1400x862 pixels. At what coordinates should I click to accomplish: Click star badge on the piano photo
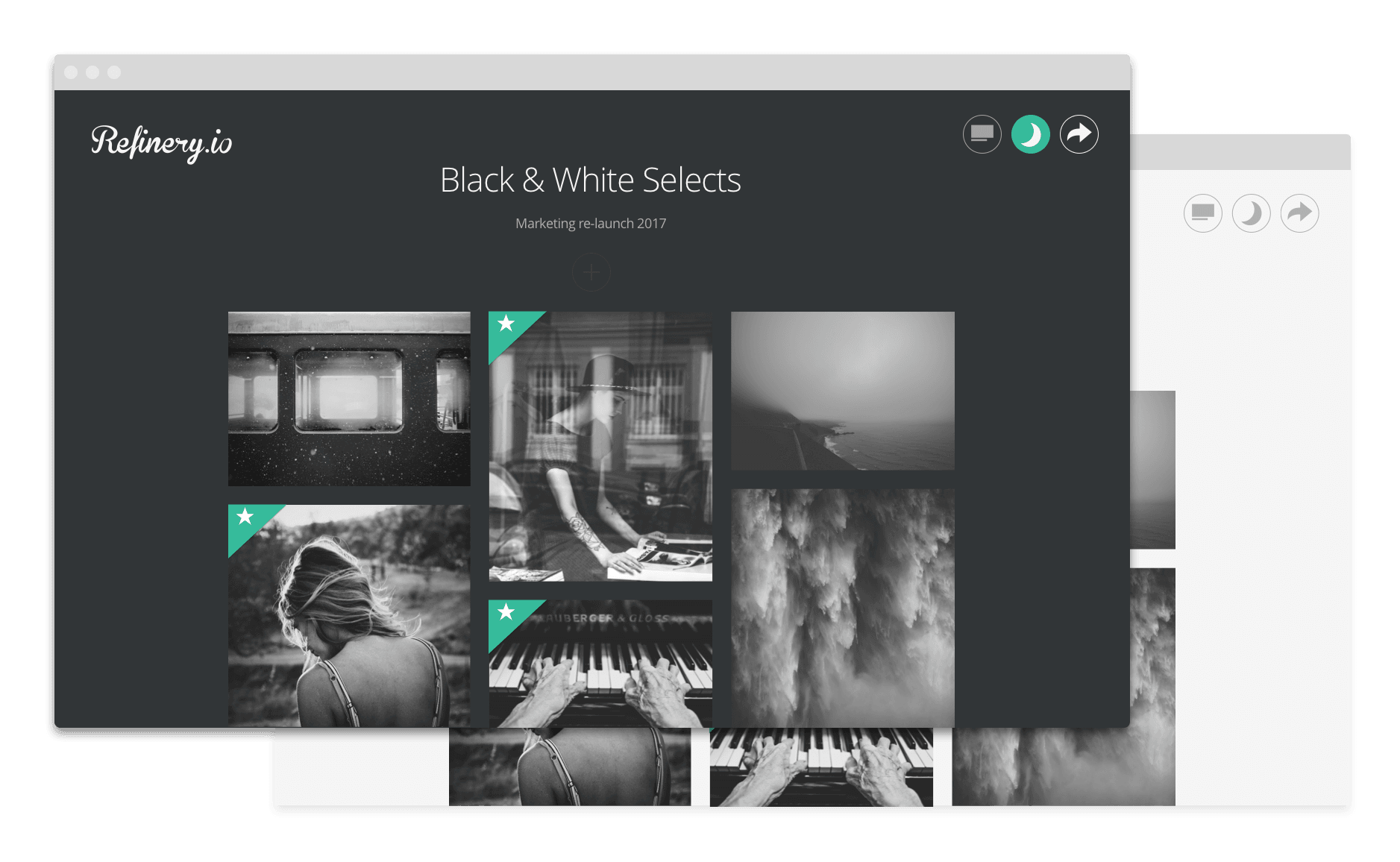[x=506, y=613]
